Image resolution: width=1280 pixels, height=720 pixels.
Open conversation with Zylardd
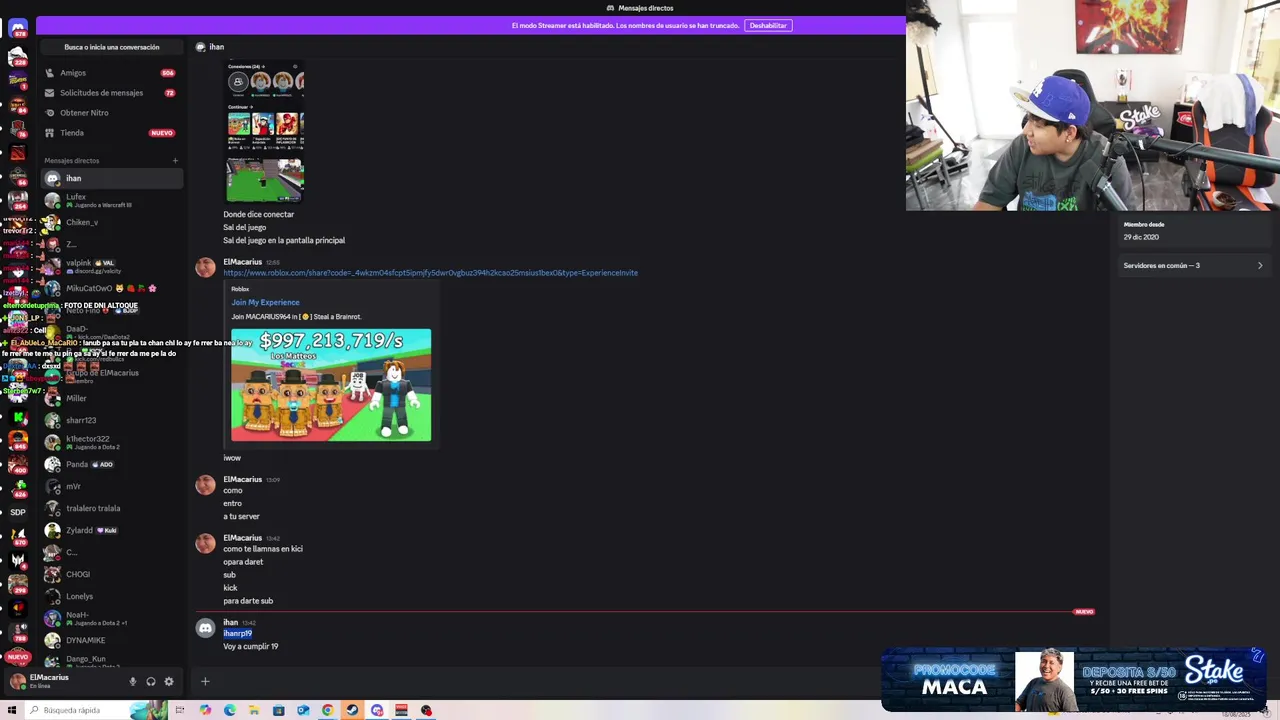[111, 530]
